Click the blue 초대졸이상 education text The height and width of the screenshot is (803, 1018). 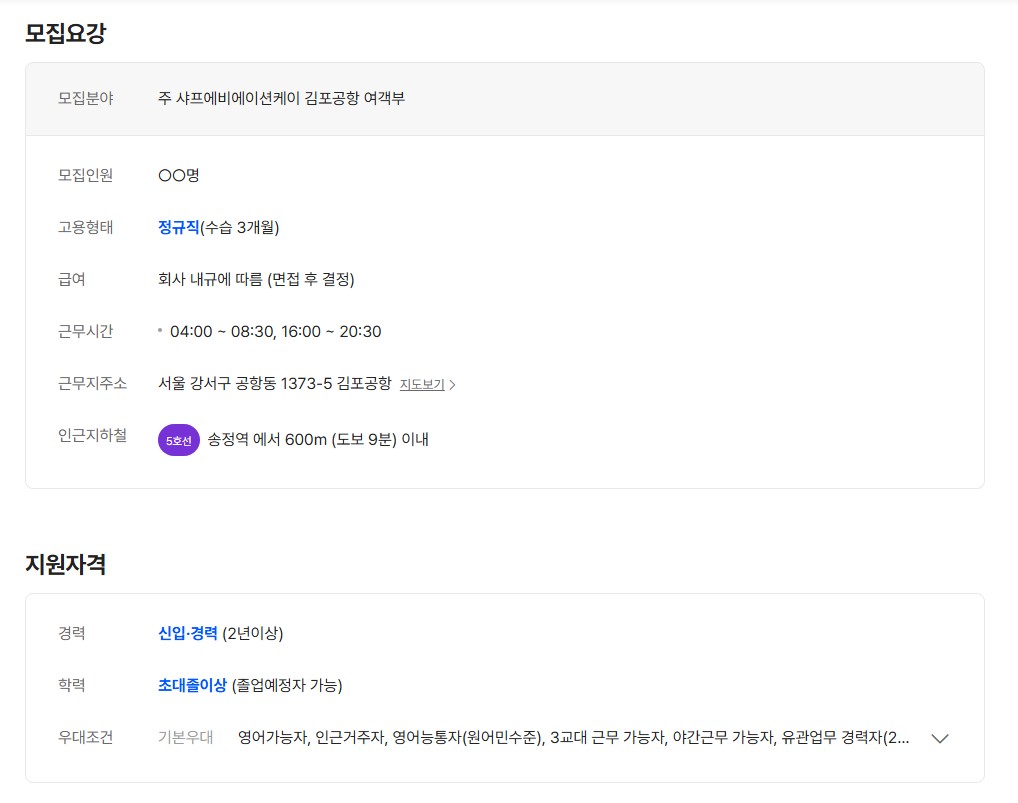(x=192, y=685)
